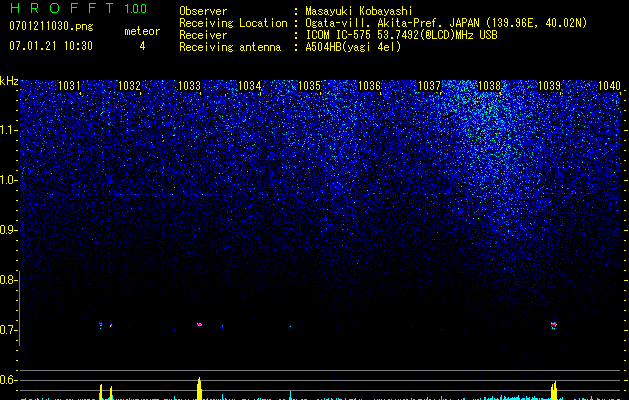This screenshot has width=629, height=400.
Task: Click the 1.0 kHz frequency tick
Action: [9, 180]
